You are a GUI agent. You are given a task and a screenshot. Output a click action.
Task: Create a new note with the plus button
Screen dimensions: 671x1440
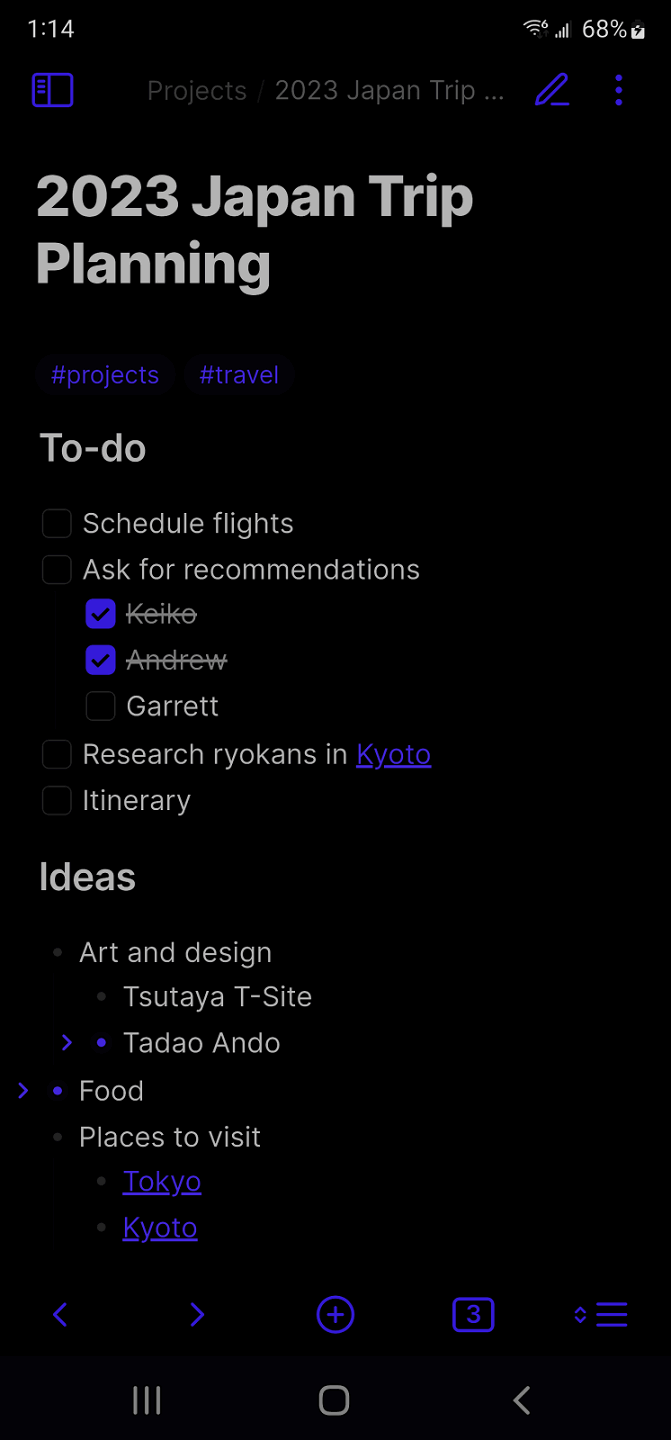click(x=335, y=1314)
